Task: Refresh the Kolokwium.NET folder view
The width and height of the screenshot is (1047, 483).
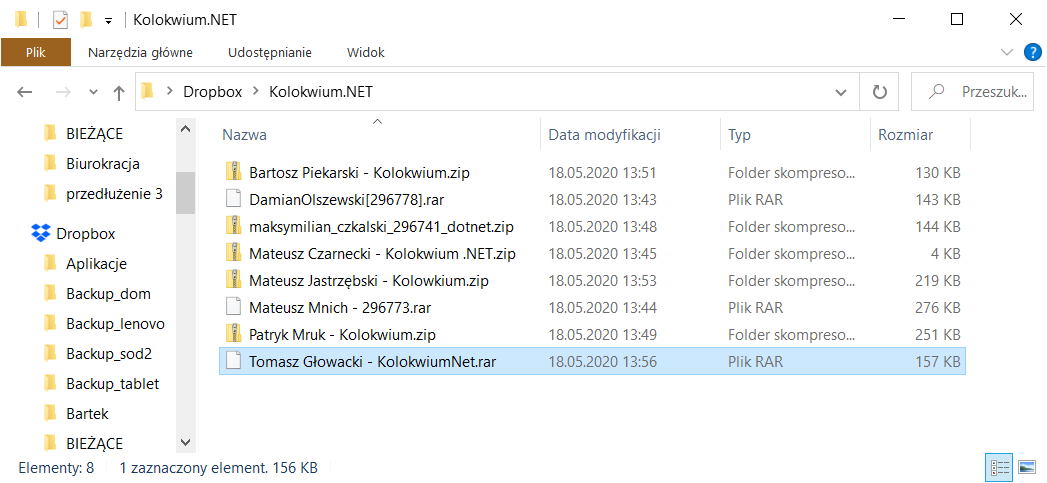Action: (x=879, y=92)
